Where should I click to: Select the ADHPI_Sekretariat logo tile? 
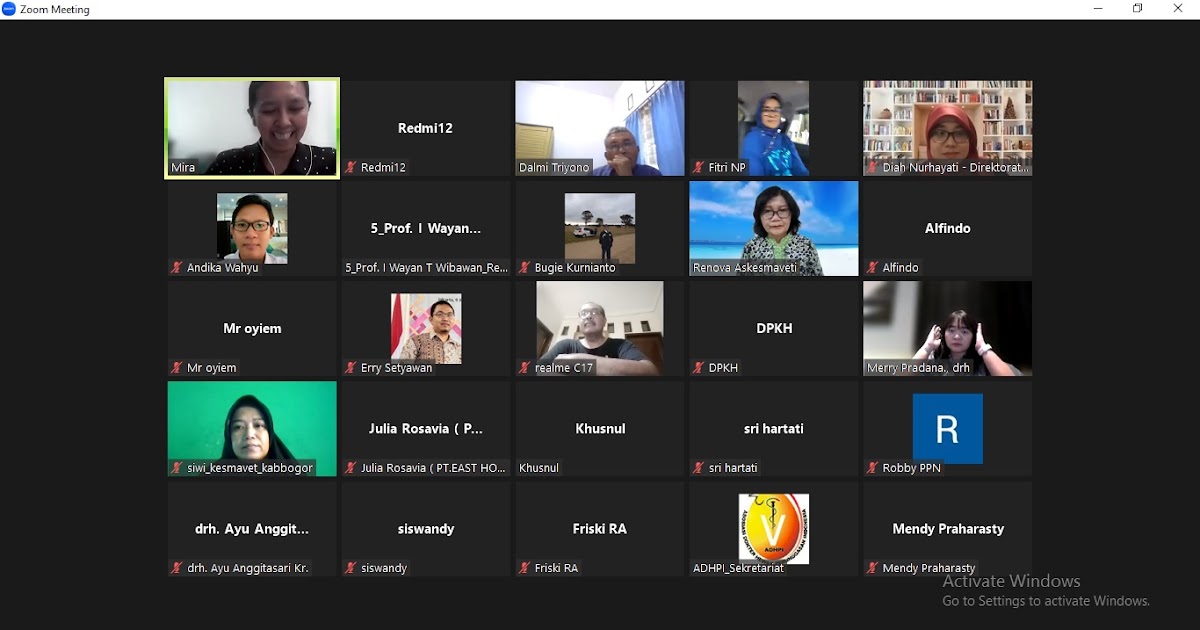coord(774,528)
